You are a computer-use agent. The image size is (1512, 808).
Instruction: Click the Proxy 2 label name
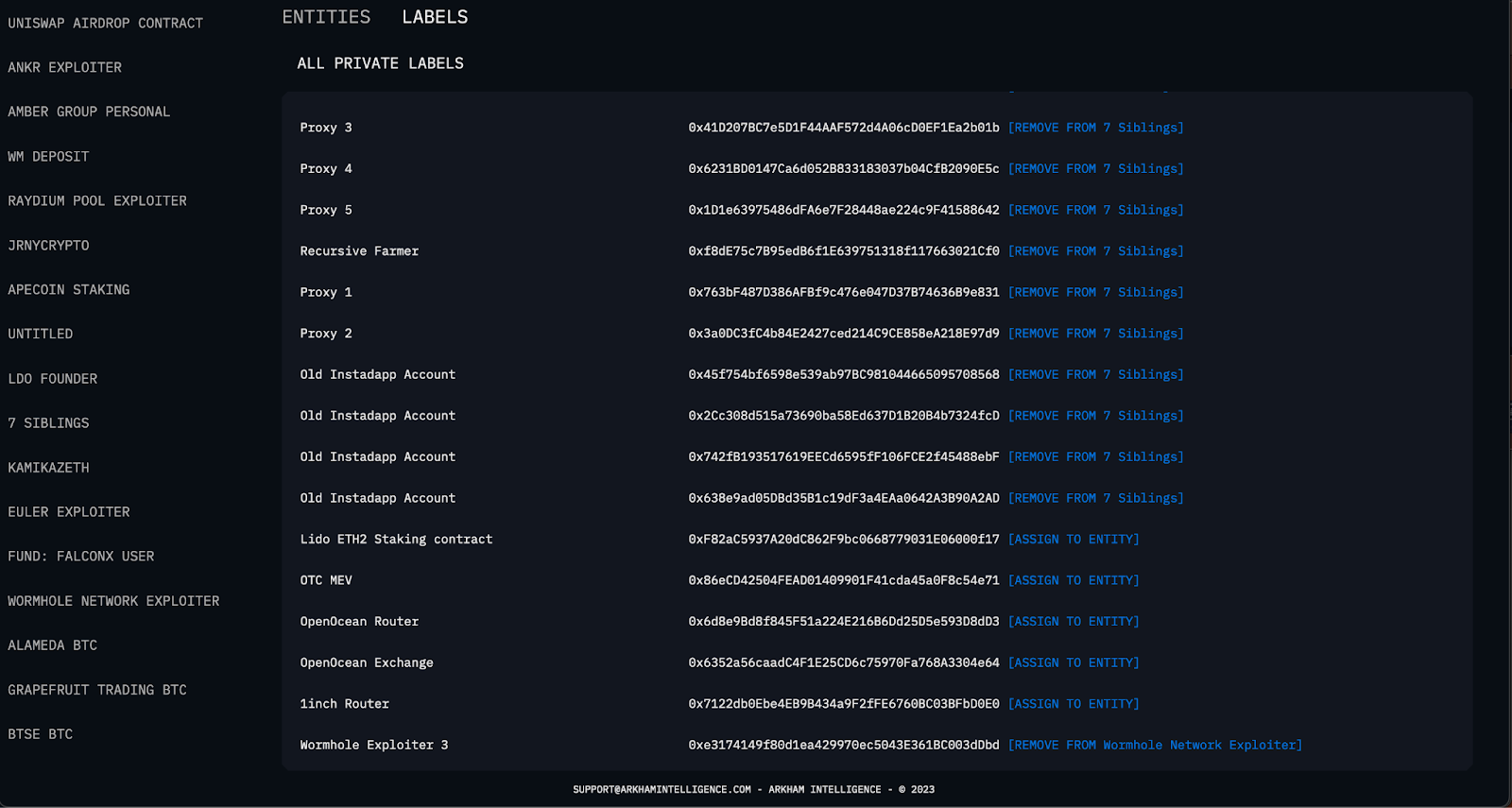tap(326, 333)
